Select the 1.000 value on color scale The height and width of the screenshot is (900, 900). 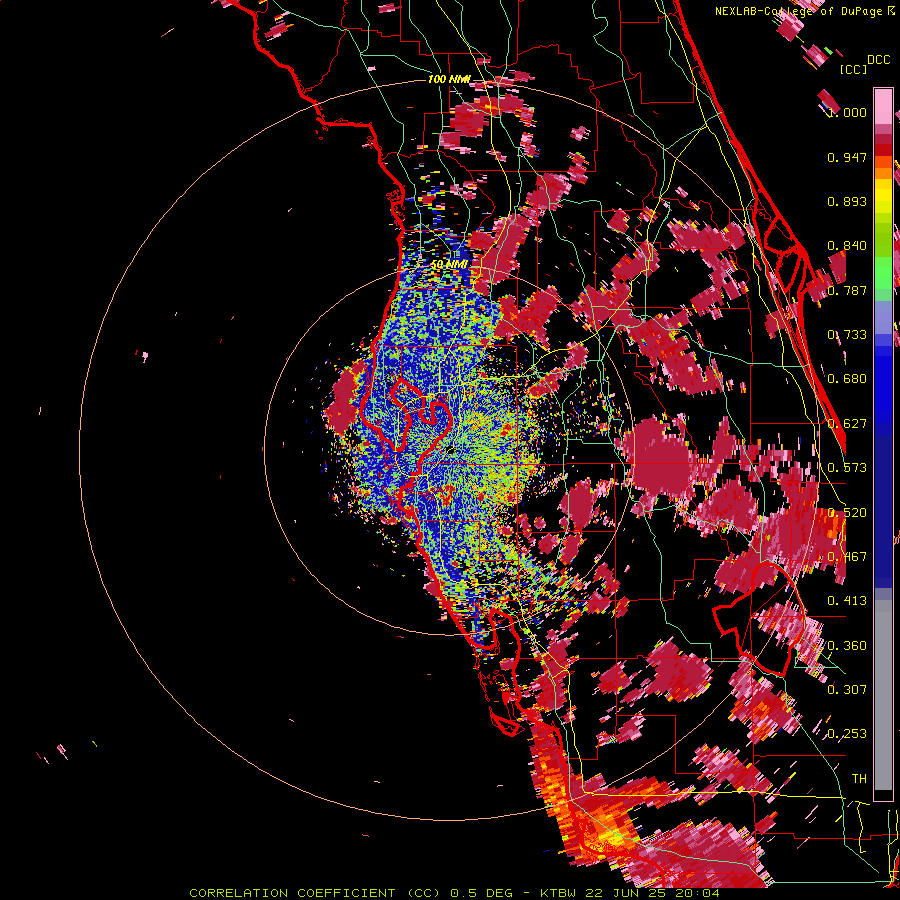pos(847,112)
